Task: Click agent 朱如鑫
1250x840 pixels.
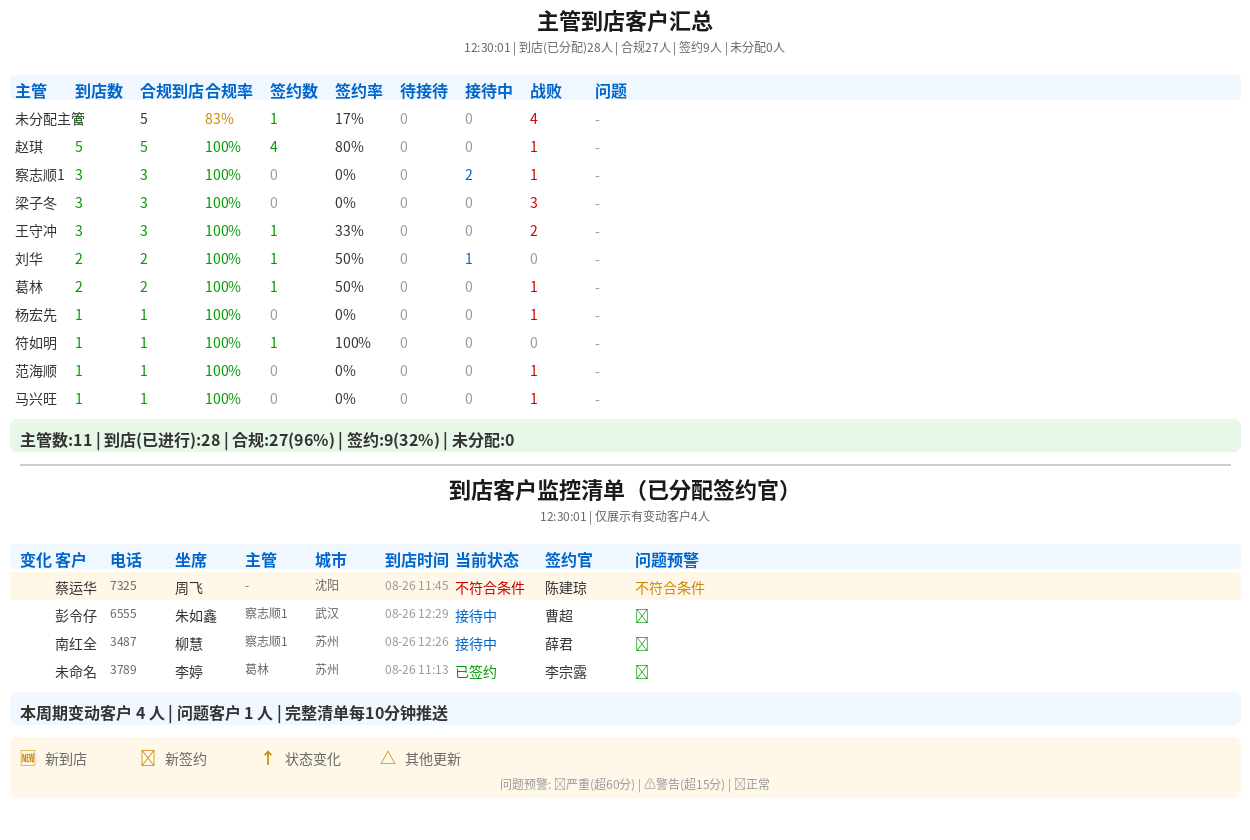Action: [x=196, y=616]
